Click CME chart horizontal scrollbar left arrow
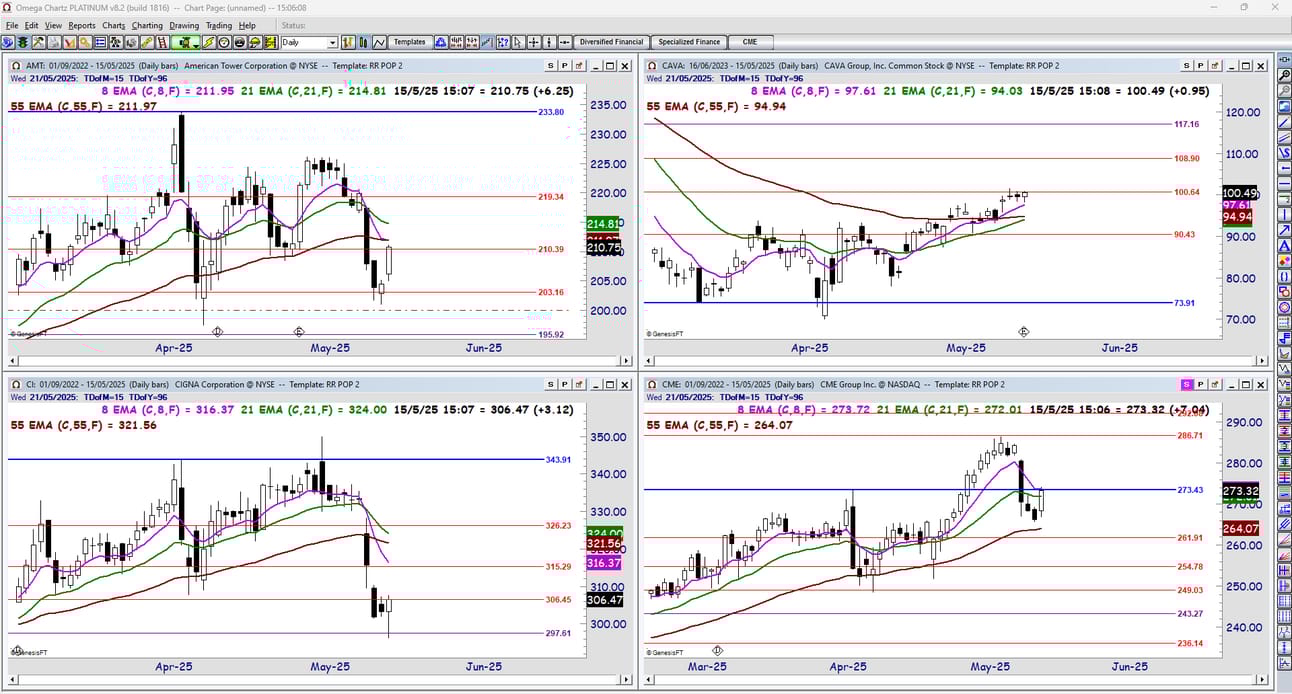Screen dimensions: 1292x694 (648, 679)
